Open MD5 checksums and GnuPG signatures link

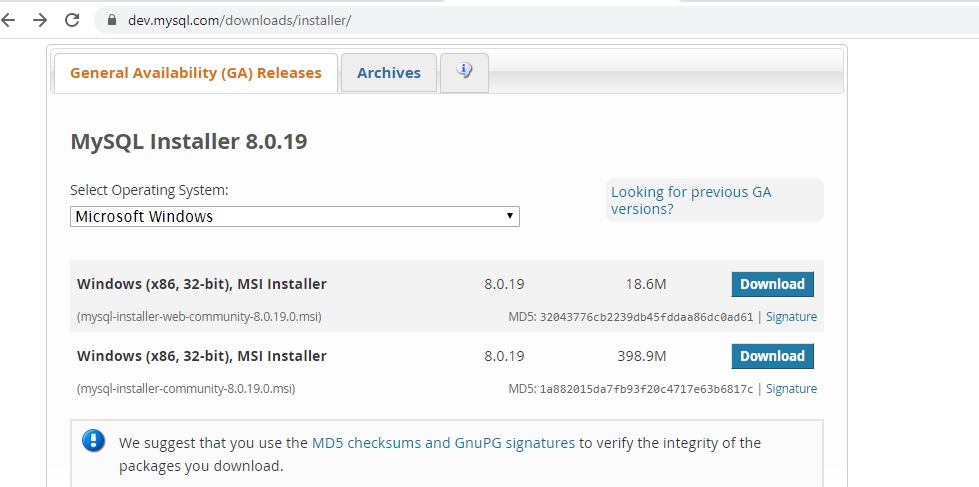(443, 443)
